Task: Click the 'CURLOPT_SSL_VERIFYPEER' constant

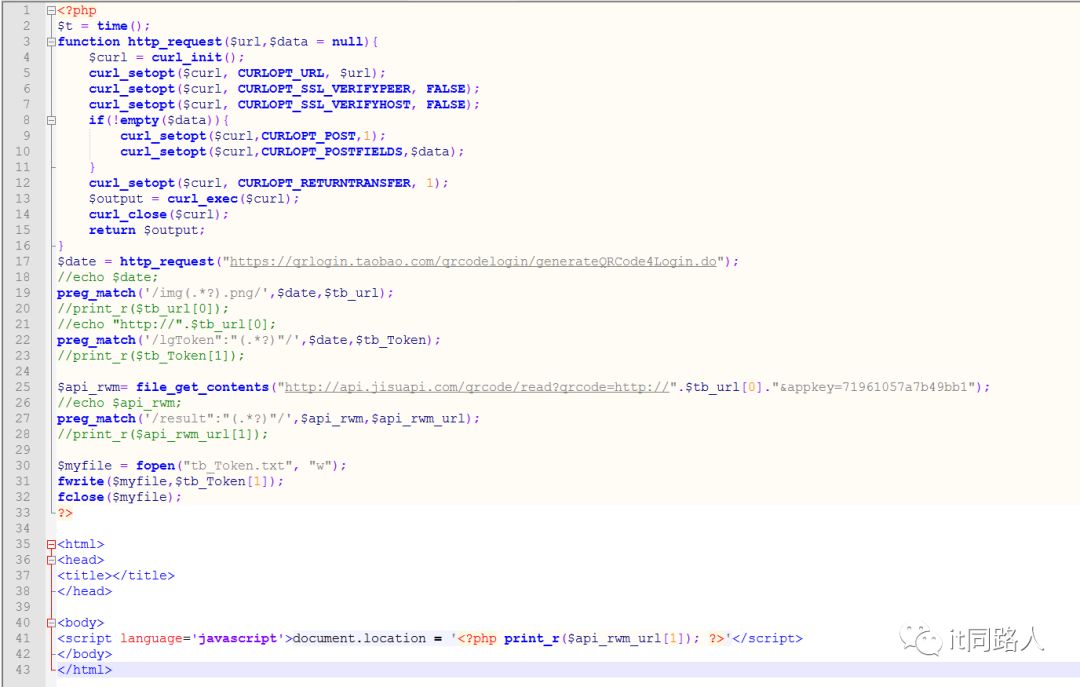Action: pyautogui.click(x=324, y=89)
